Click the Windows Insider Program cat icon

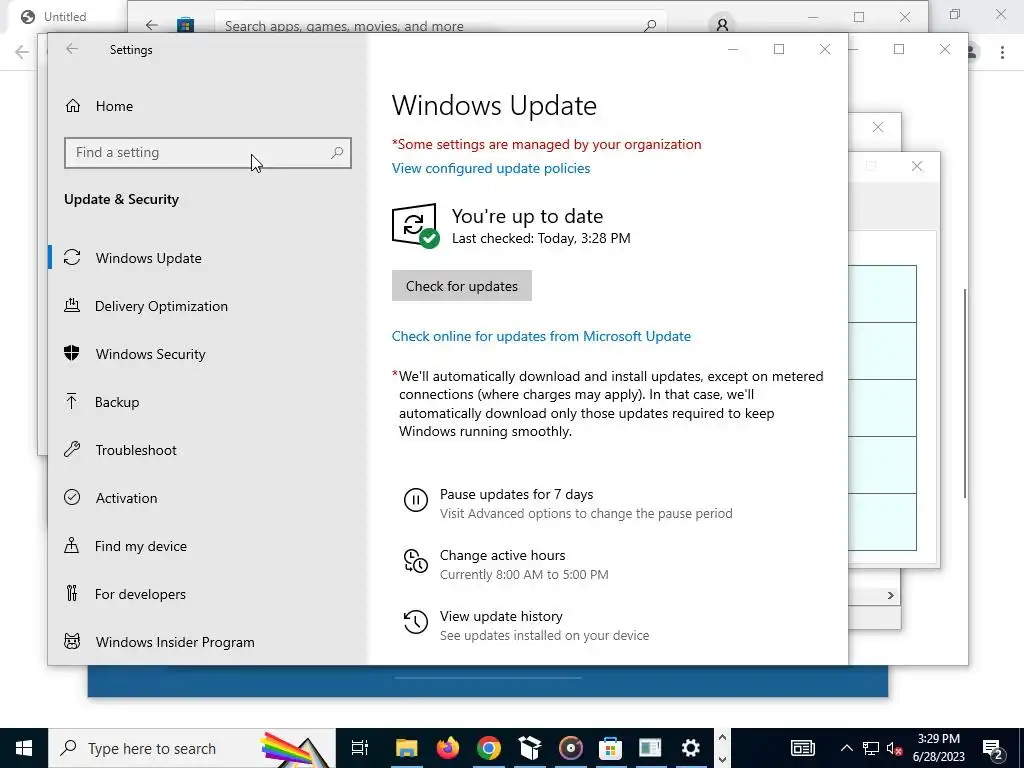point(72,641)
